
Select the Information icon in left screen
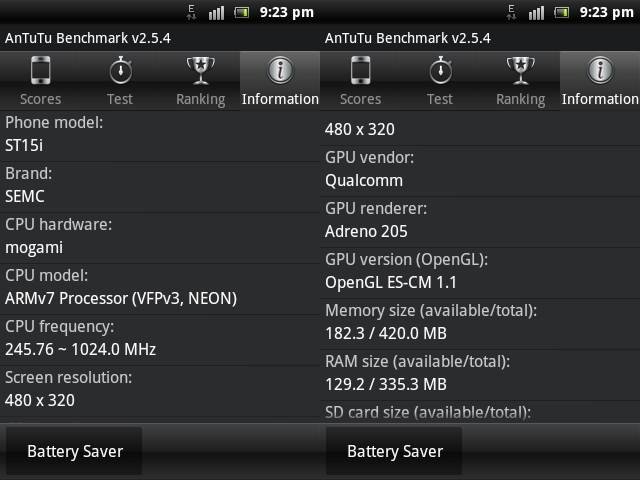pyautogui.click(x=280, y=70)
